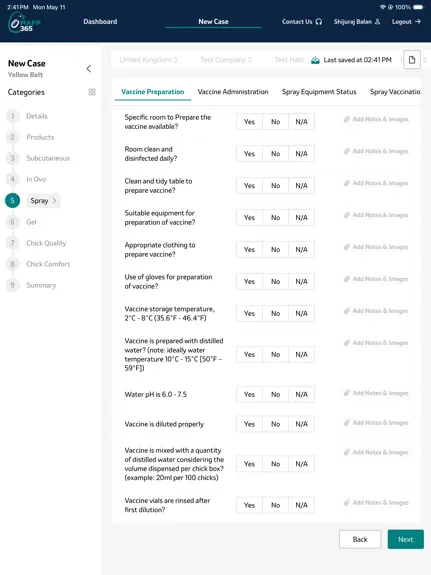
Task: Click the user profile icon beside Shijuraj Balan
Action: click(377, 22)
